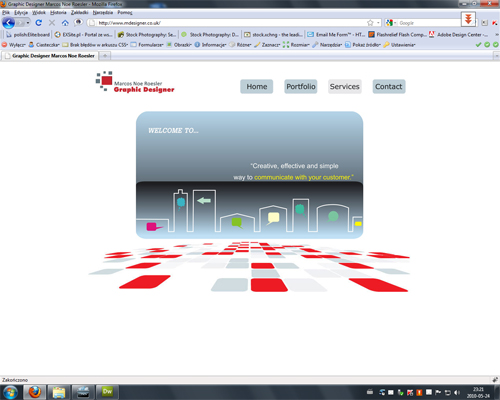Click the browser Back arrow button
The height and width of the screenshot is (400, 500).
(9, 23)
